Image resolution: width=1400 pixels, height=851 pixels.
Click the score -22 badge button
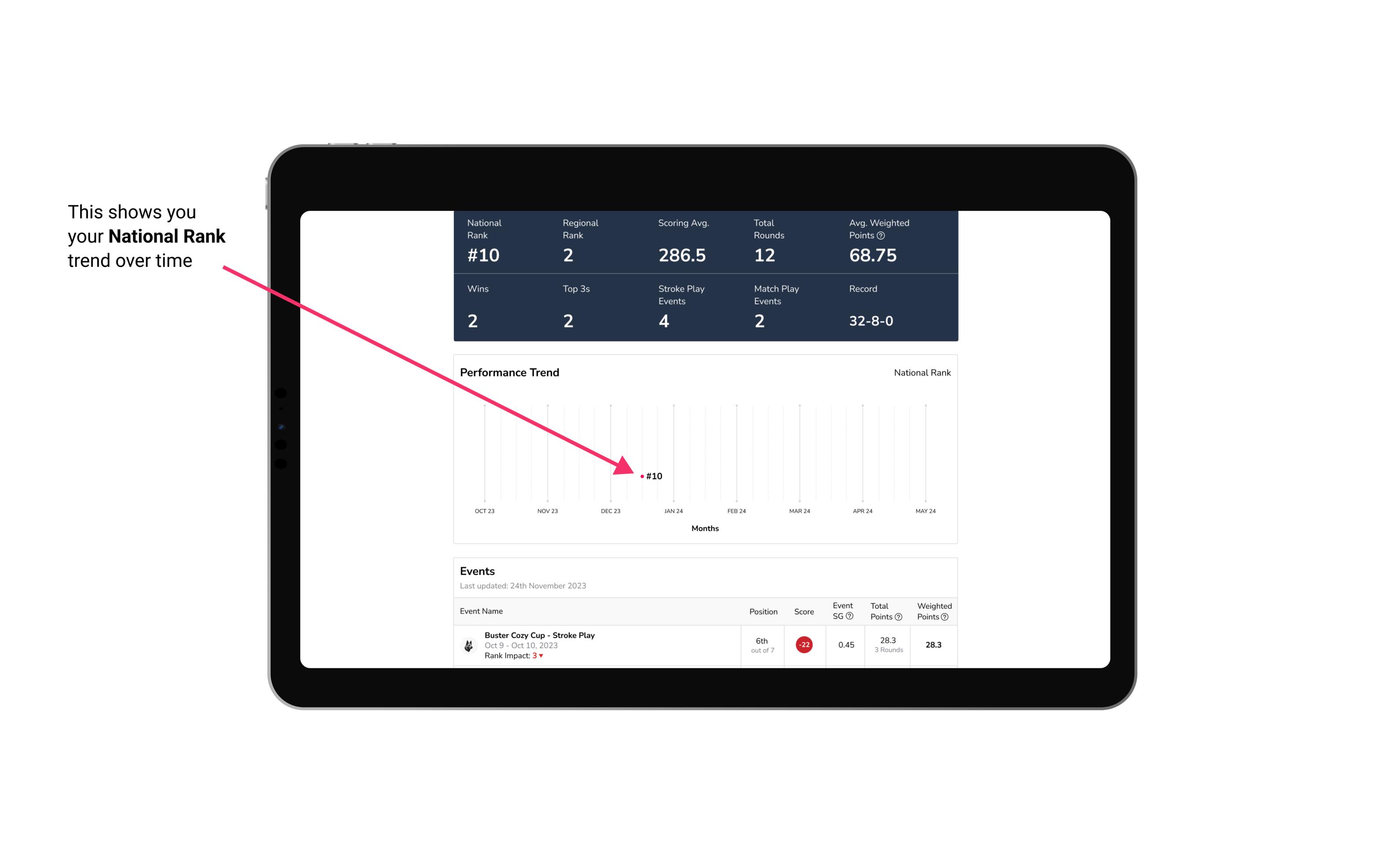point(803,644)
